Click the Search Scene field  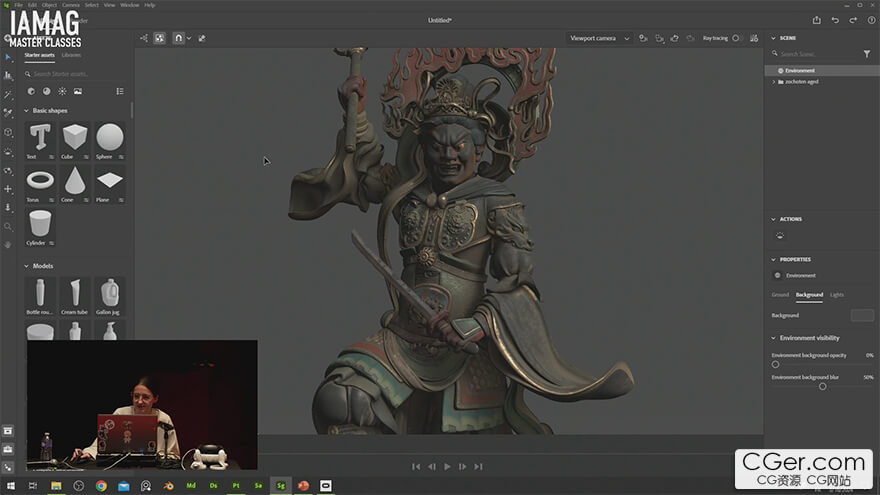point(817,54)
